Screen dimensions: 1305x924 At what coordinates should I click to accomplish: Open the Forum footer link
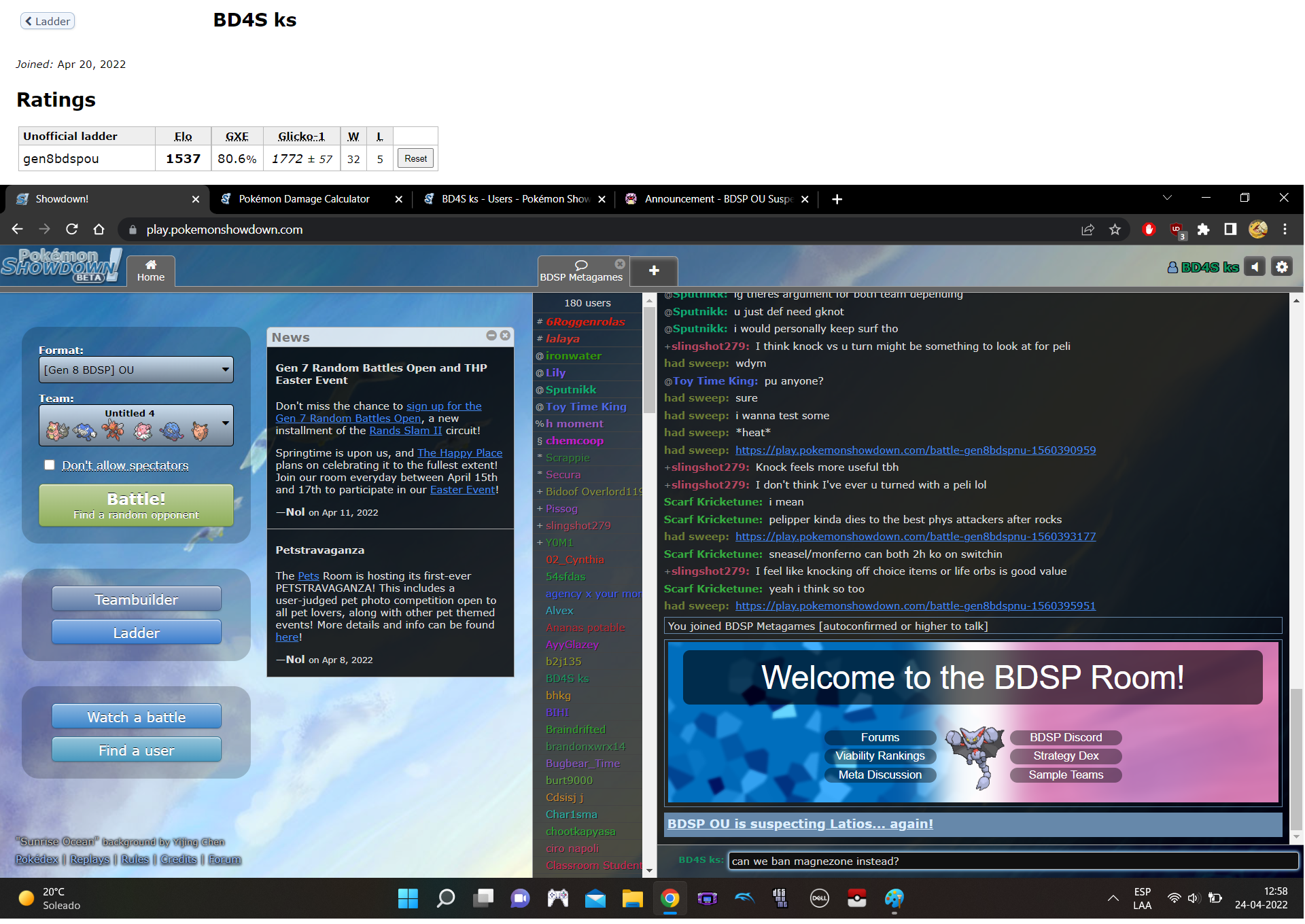coord(224,859)
